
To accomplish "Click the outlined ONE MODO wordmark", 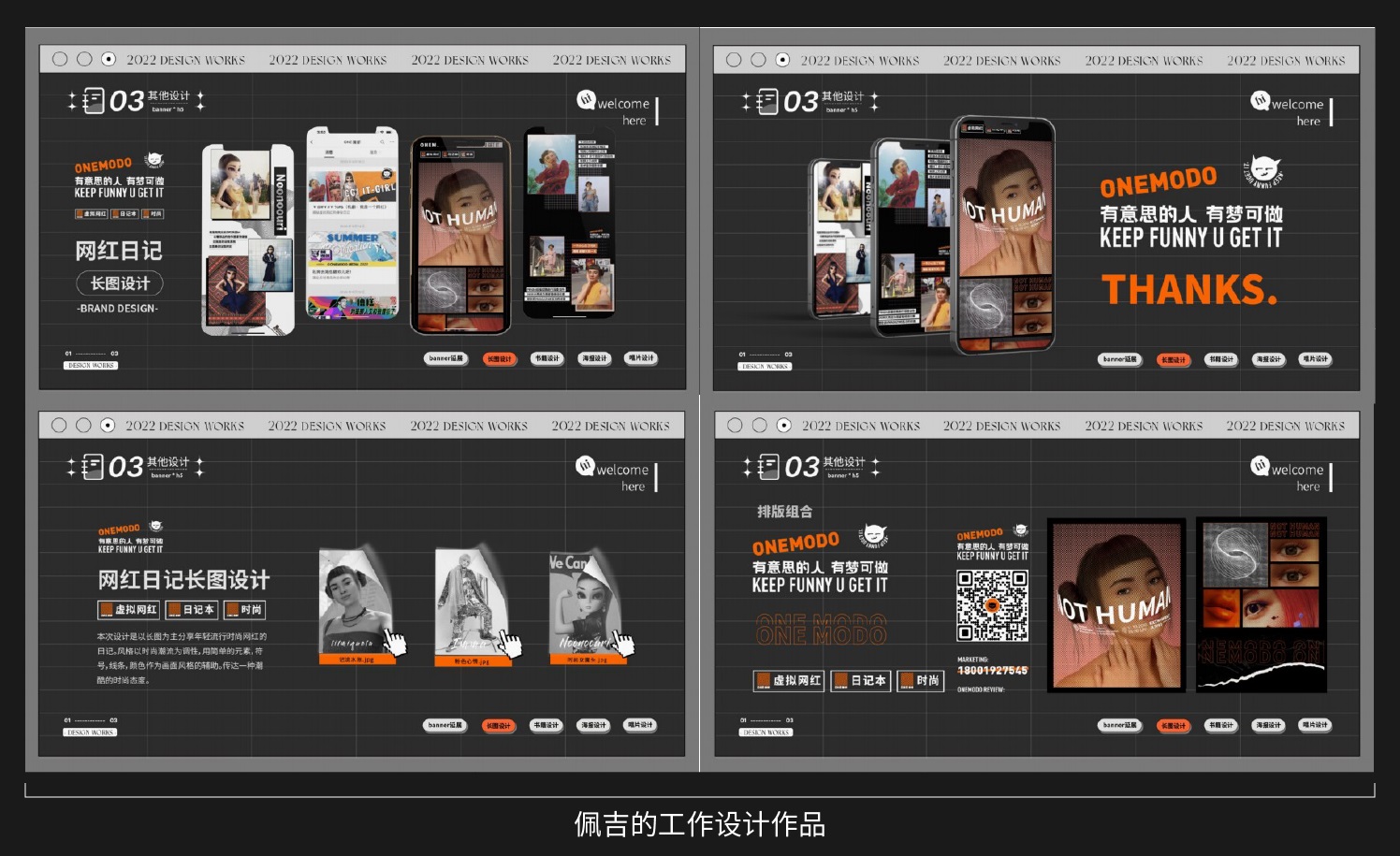I will click(x=821, y=630).
